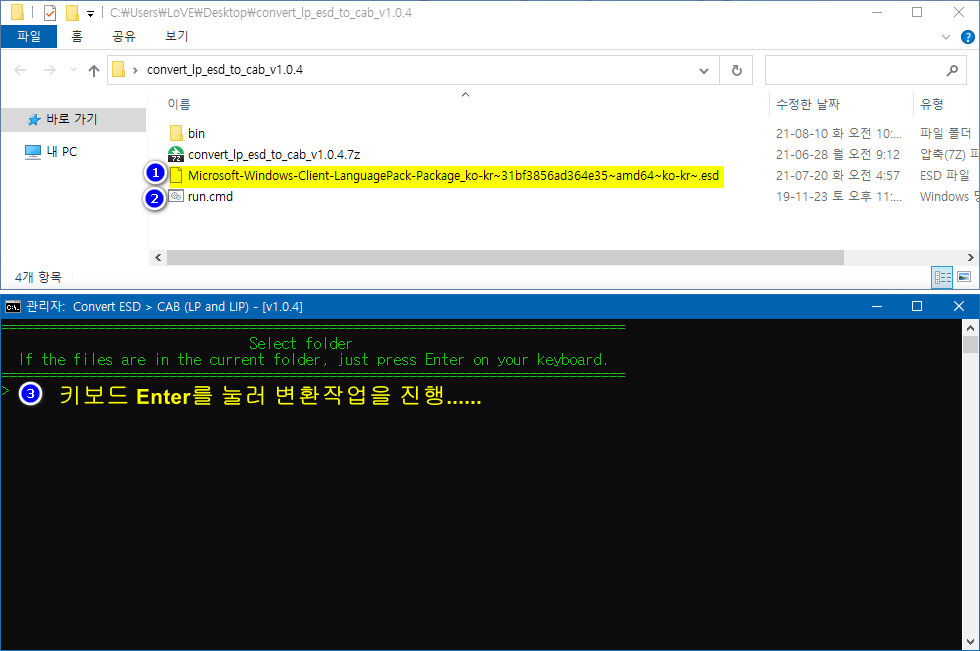Select convert_lp_esd_to_cab_v1.0.4.7z archive
Image resolution: width=980 pixels, height=651 pixels.
[274, 154]
